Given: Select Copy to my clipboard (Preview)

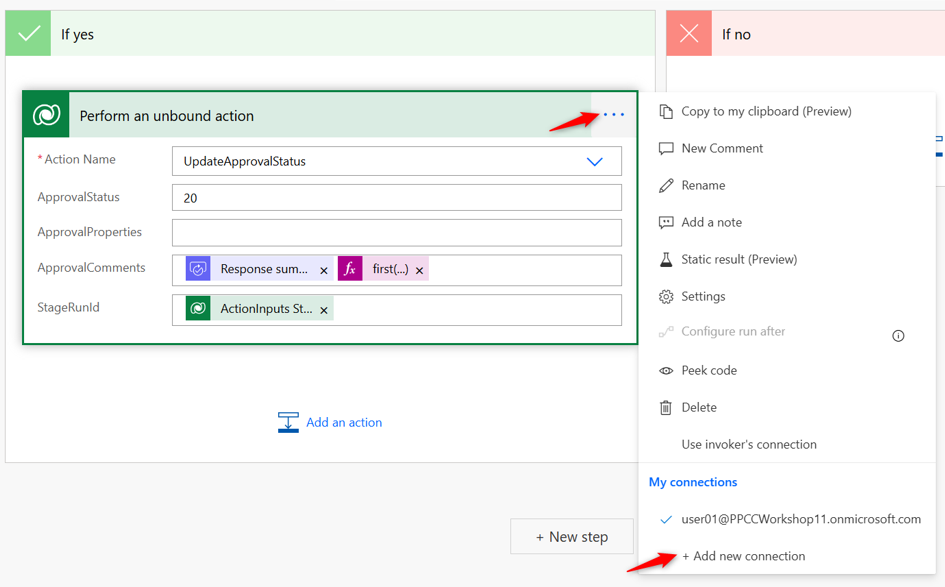Looking at the screenshot, I should point(766,111).
